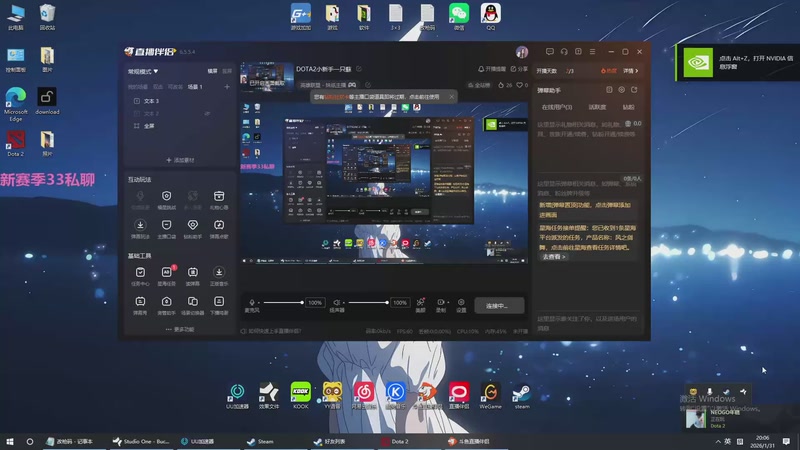Click the NVIDIA overlay notification
Viewport: 800px width, 450px height.
[738, 62]
